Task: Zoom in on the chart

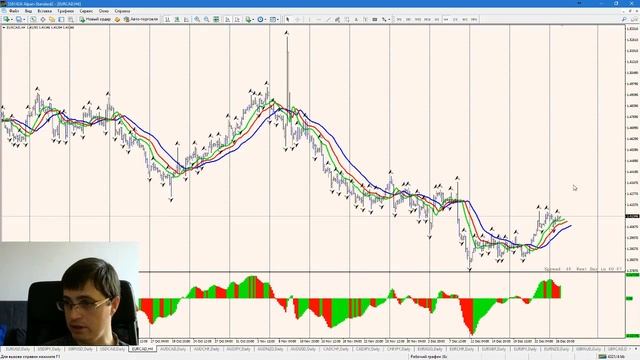Action: 197,19
